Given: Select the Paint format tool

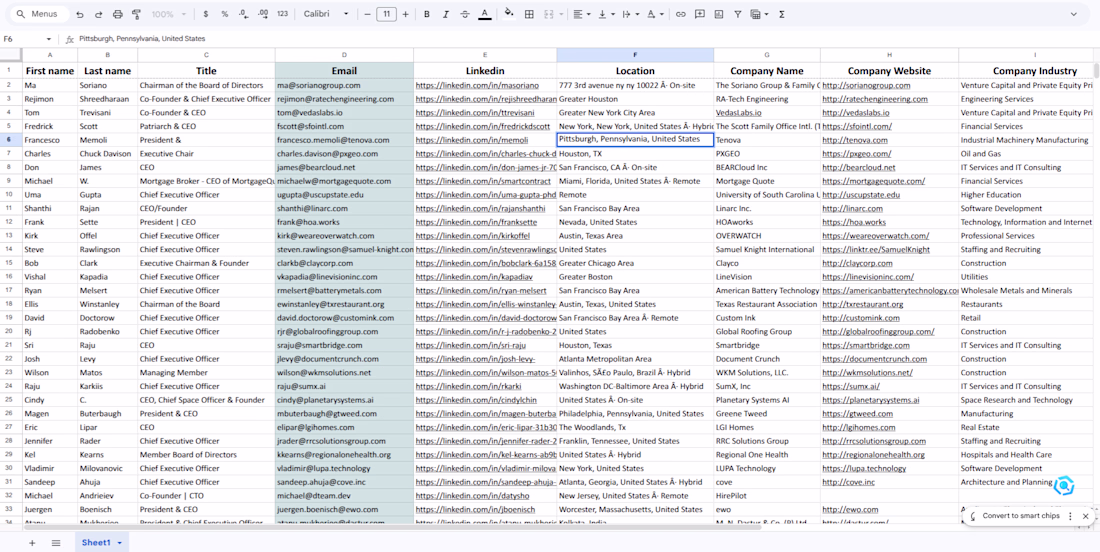Looking at the screenshot, I should (137, 15).
